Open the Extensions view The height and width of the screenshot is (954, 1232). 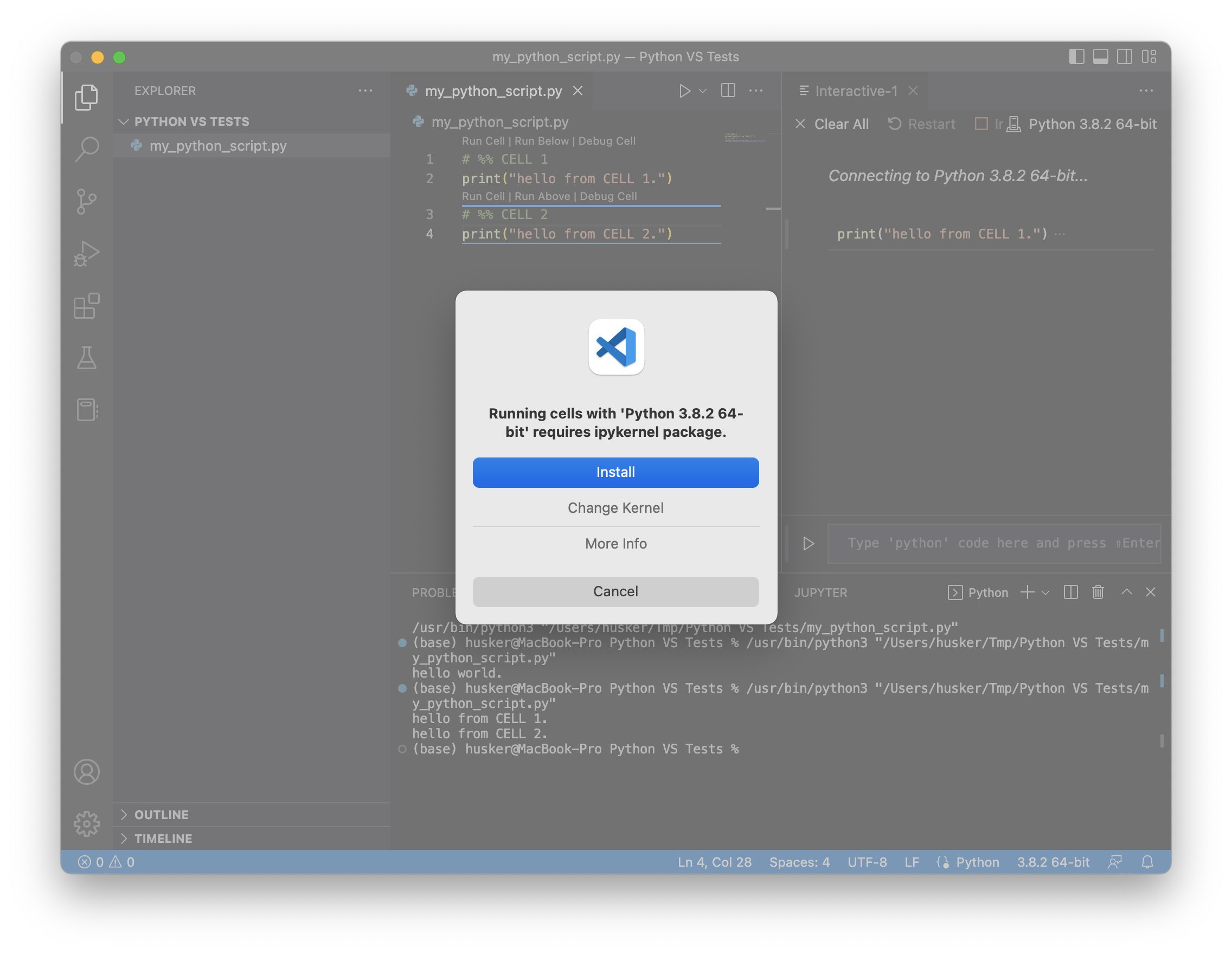[x=86, y=306]
